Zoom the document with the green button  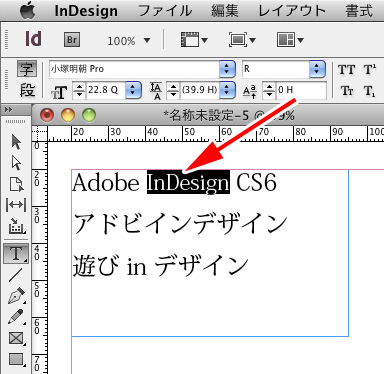pos(89,115)
